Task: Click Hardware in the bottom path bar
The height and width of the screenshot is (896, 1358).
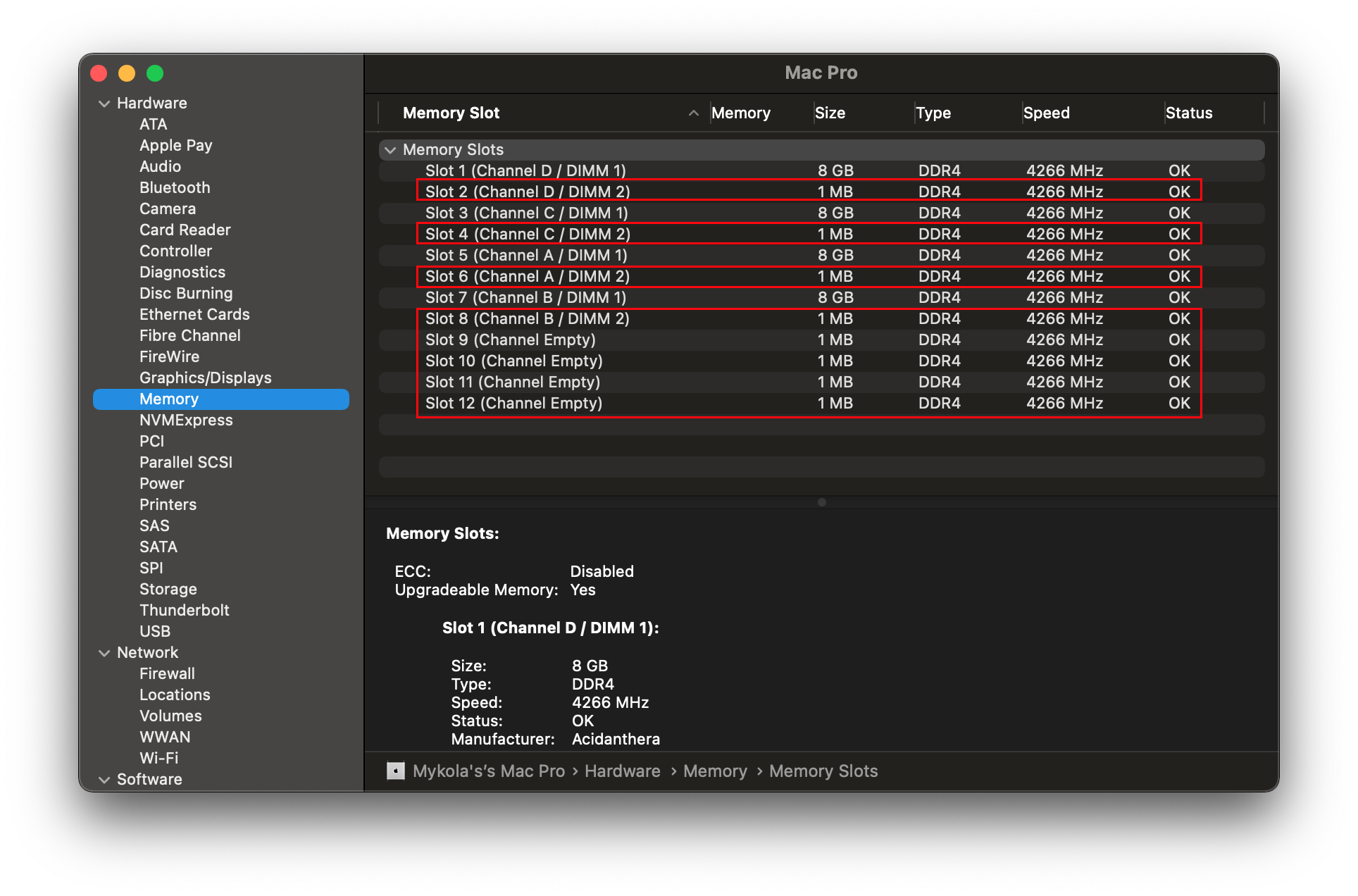Action: pos(622,771)
